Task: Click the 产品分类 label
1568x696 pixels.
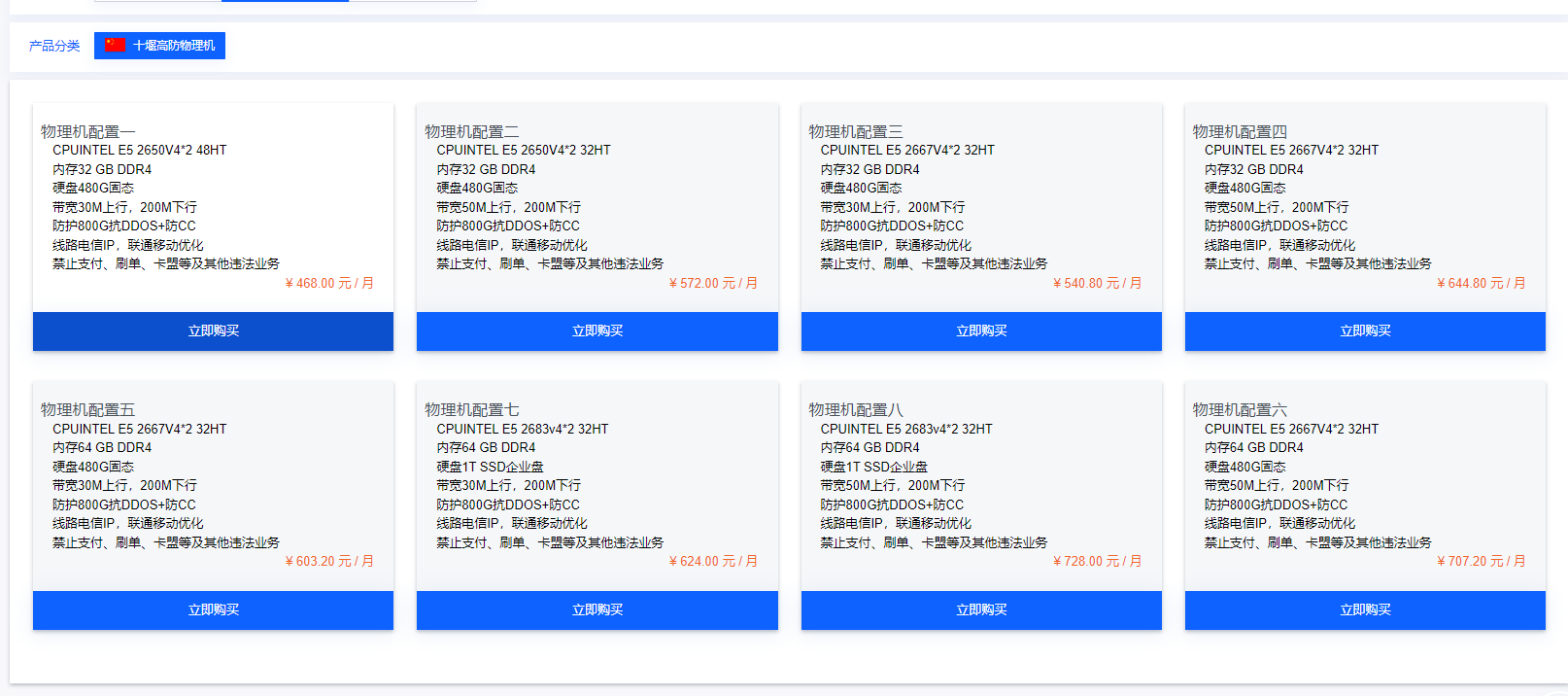Action: click(x=54, y=46)
